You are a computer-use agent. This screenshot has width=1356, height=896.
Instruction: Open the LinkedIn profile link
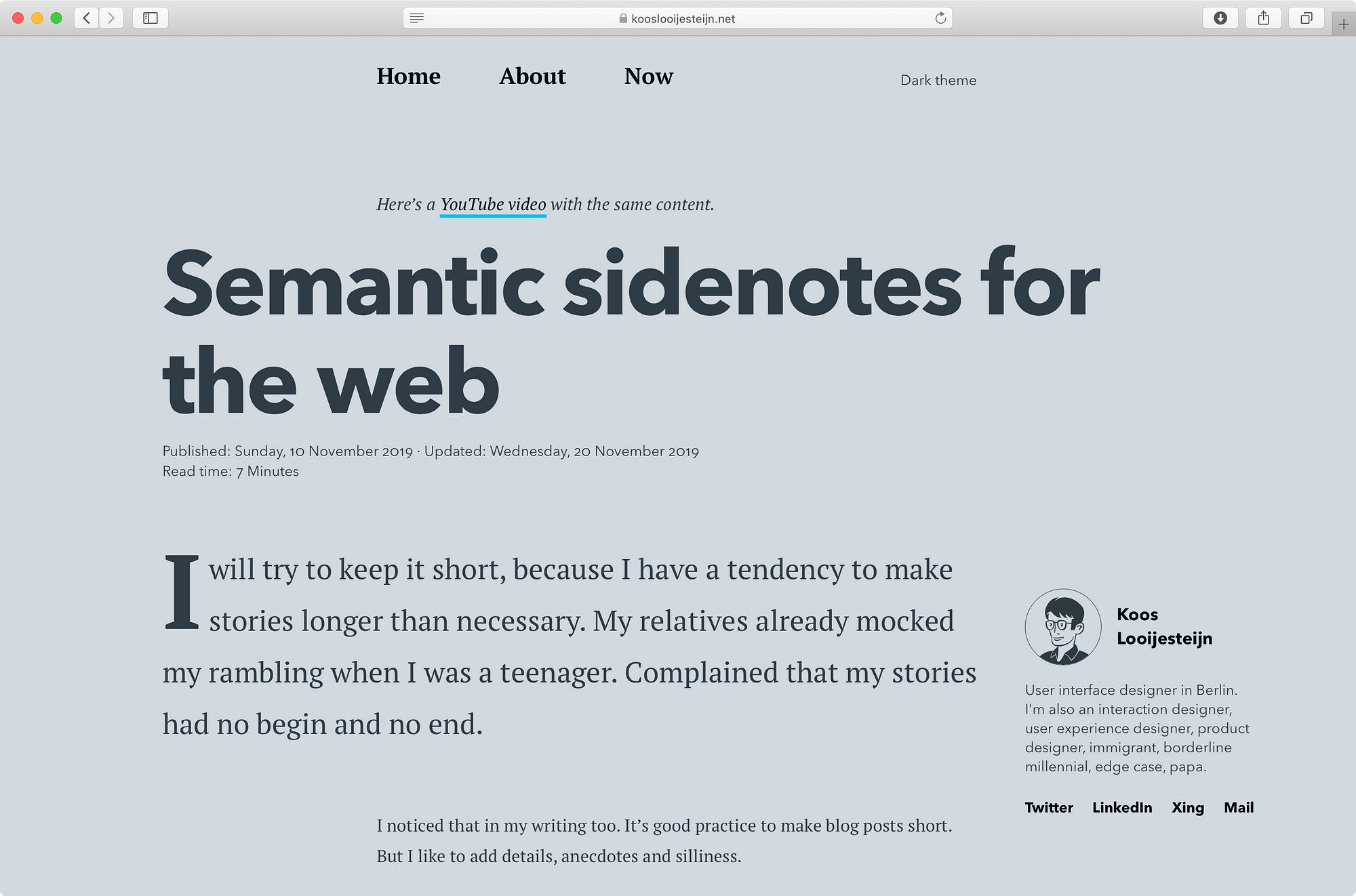coord(1122,807)
